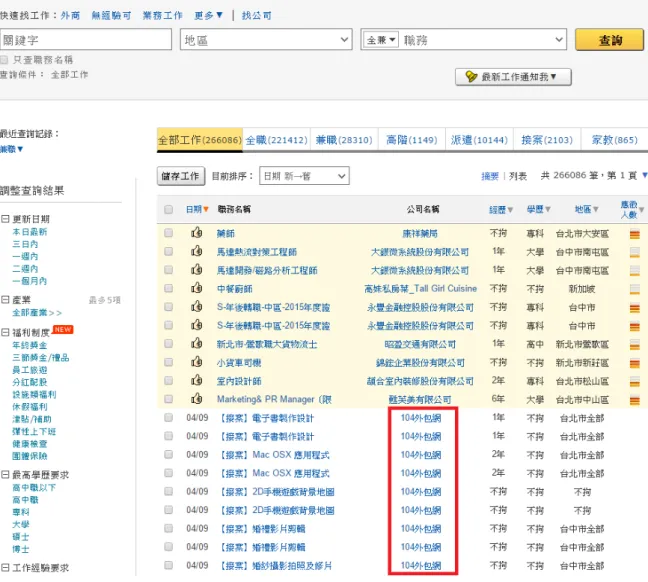648x582 pixels.
Task: Check the 只查職務名稱 checkbox
Action: click(5, 60)
